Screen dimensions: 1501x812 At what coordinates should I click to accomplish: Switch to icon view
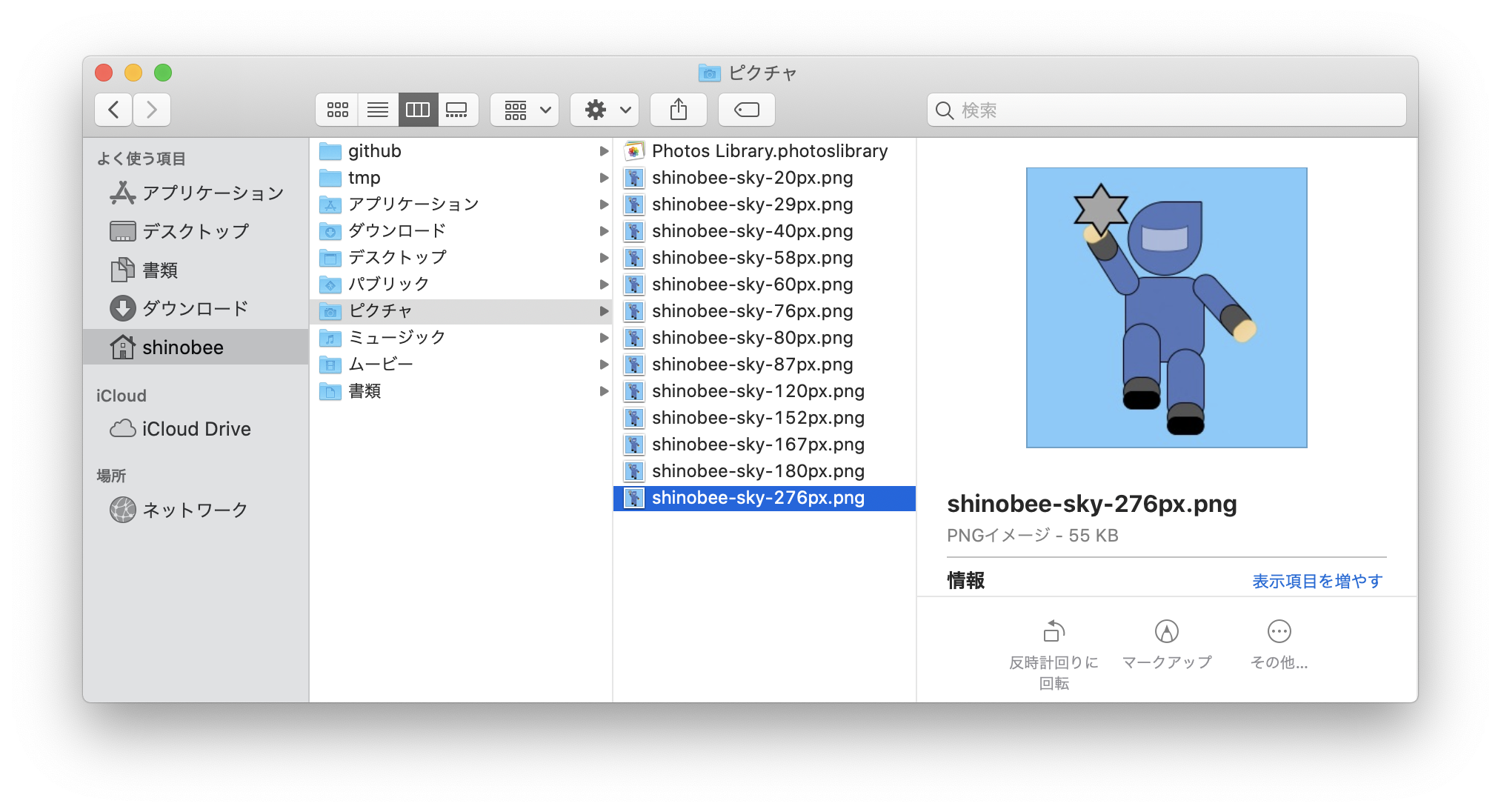pos(338,110)
